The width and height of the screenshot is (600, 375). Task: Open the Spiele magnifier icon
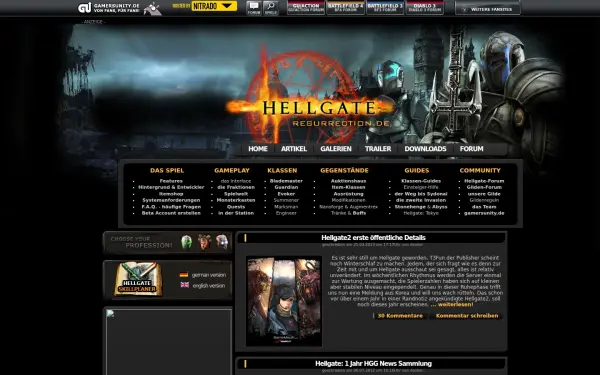(x=271, y=8)
